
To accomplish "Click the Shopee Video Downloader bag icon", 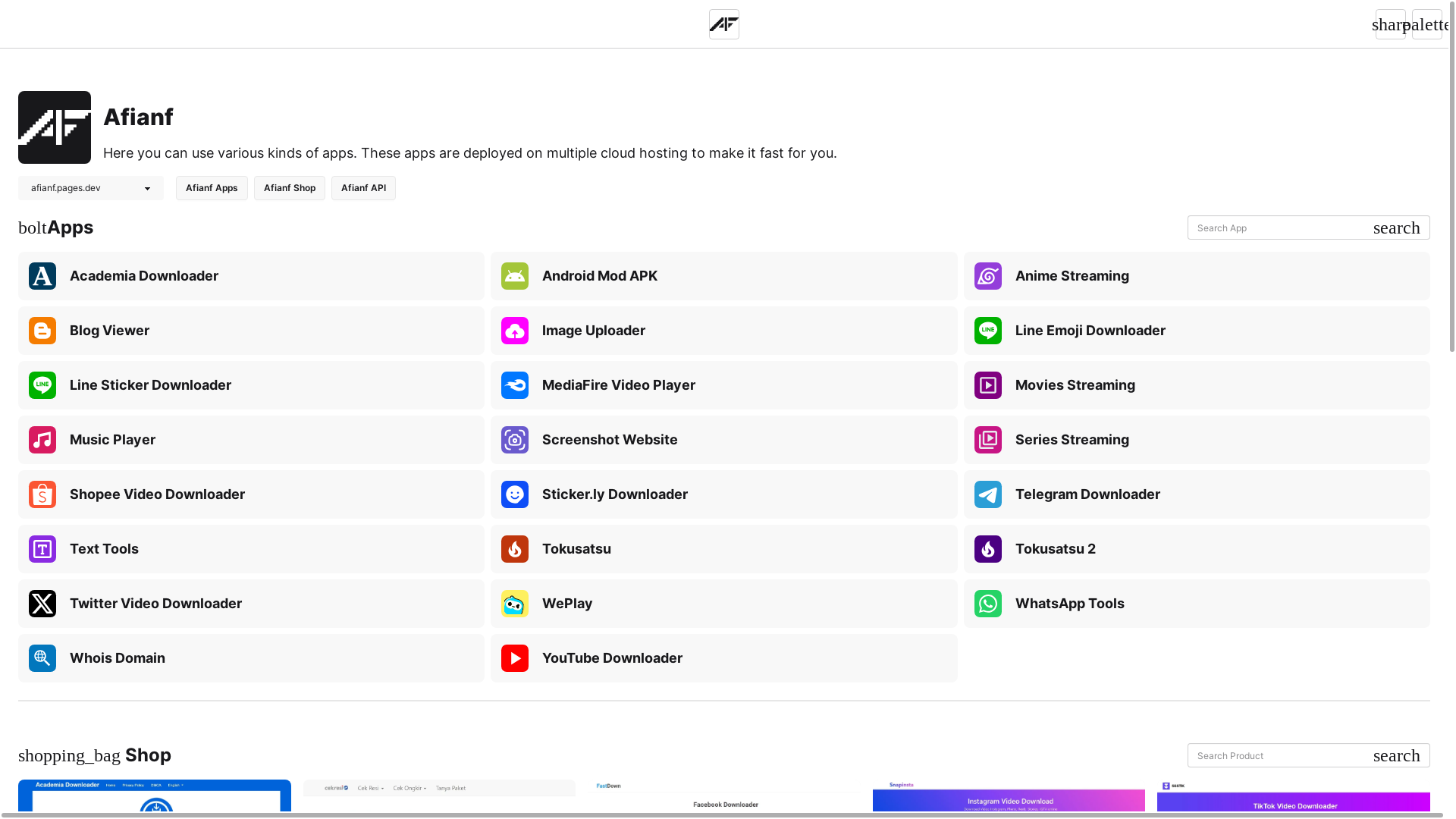I will tap(42, 494).
